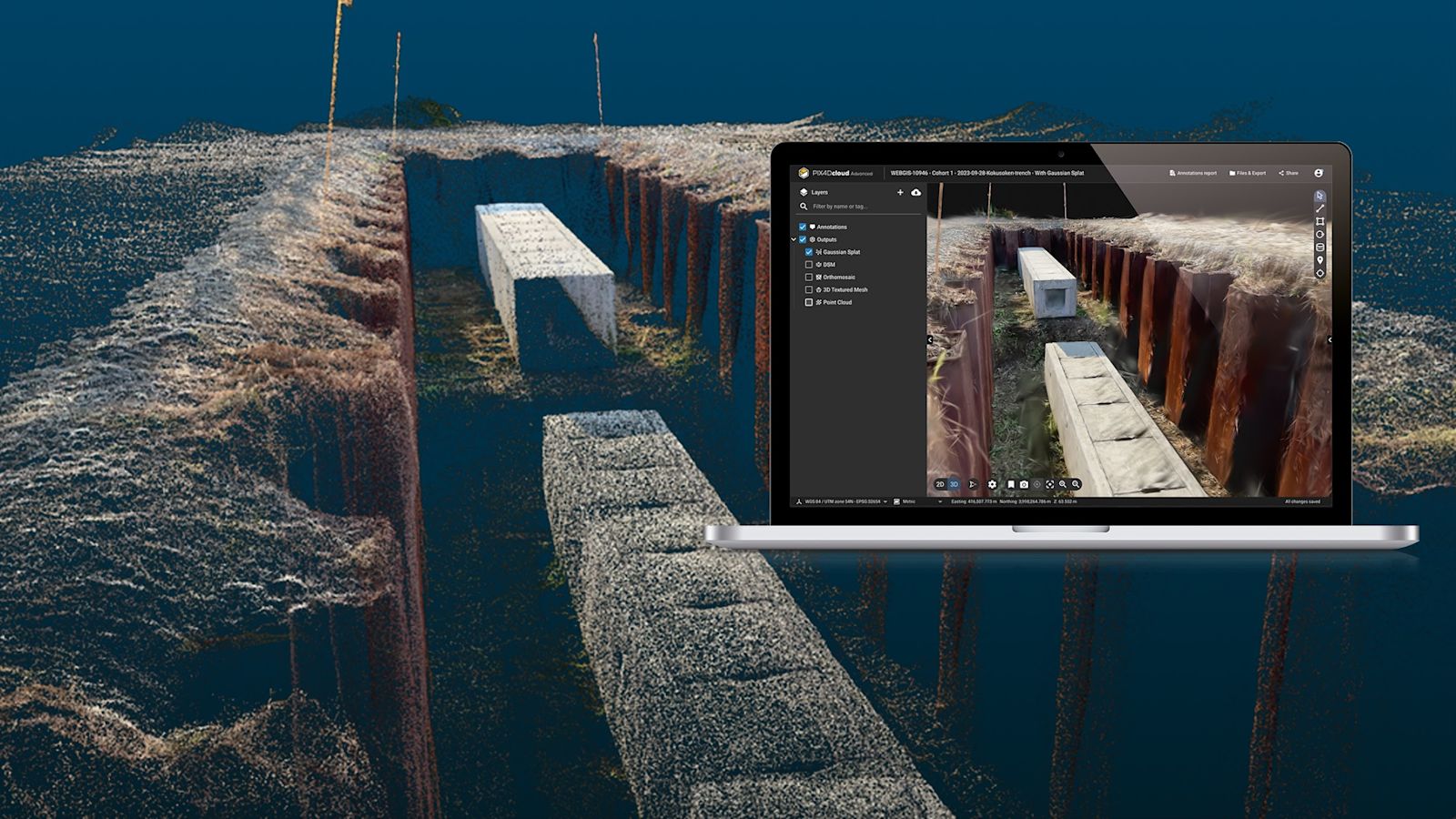The image size is (1456, 819).
Task: Open the location marker annotation tool
Action: (1320, 259)
